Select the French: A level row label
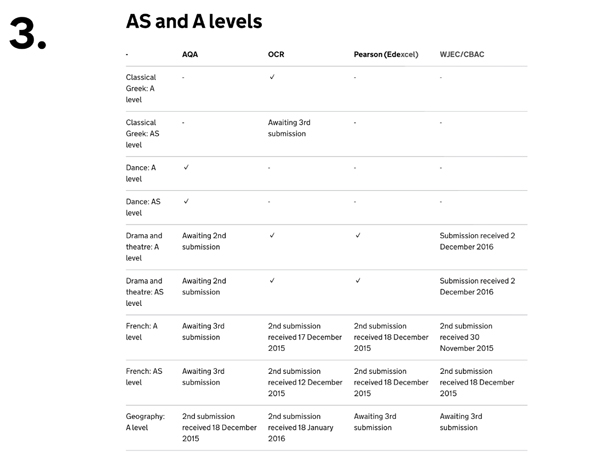Viewport: 600px width, 453px height. 142,331
